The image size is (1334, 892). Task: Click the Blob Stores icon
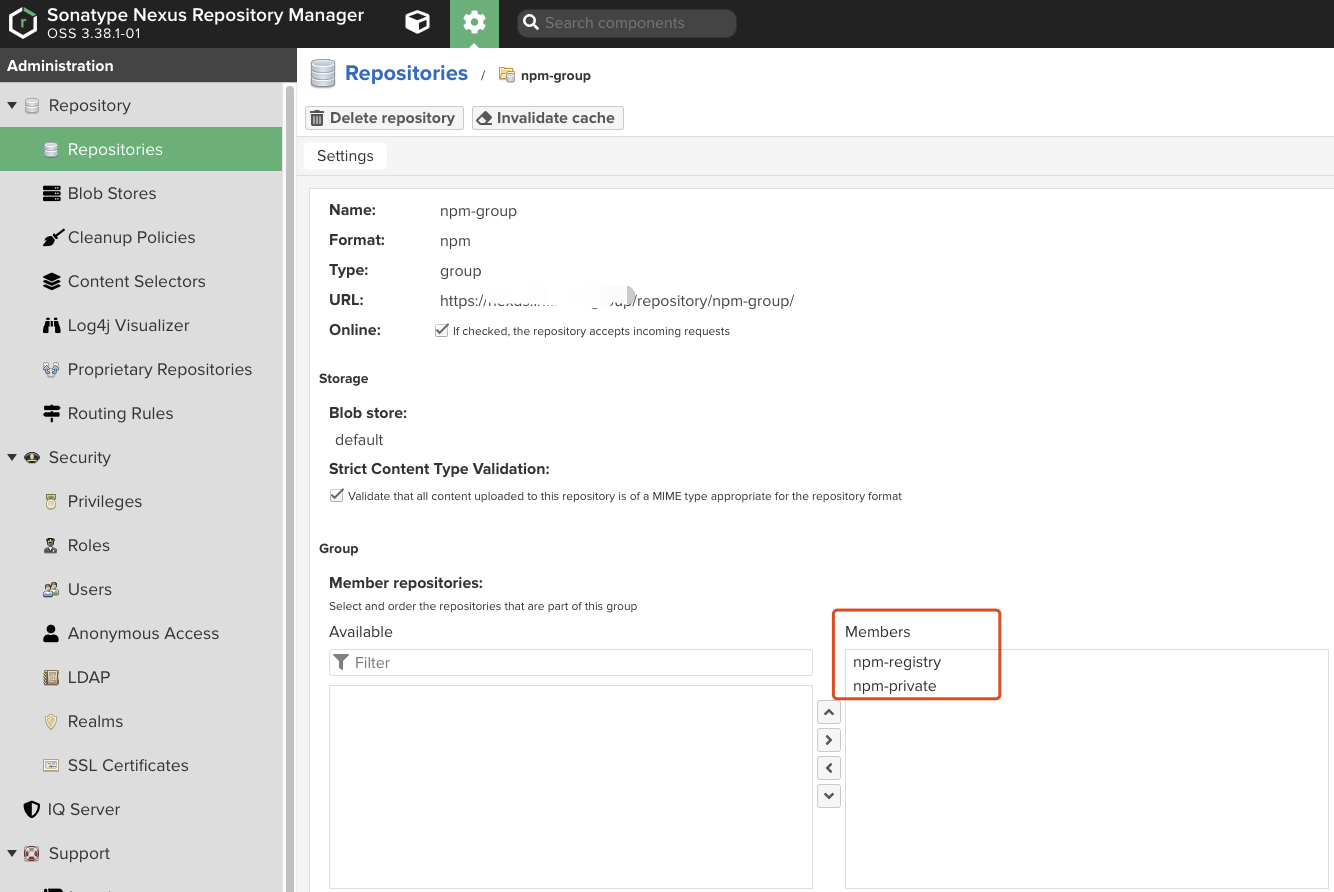point(51,193)
